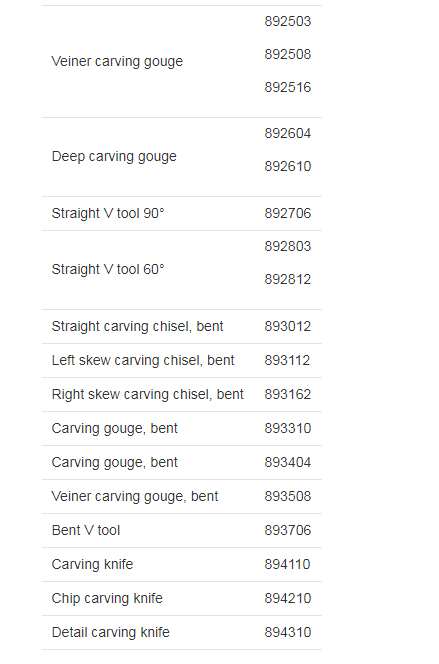Click product number 892503
This screenshot has height=664, width=439.
pyautogui.click(x=287, y=21)
